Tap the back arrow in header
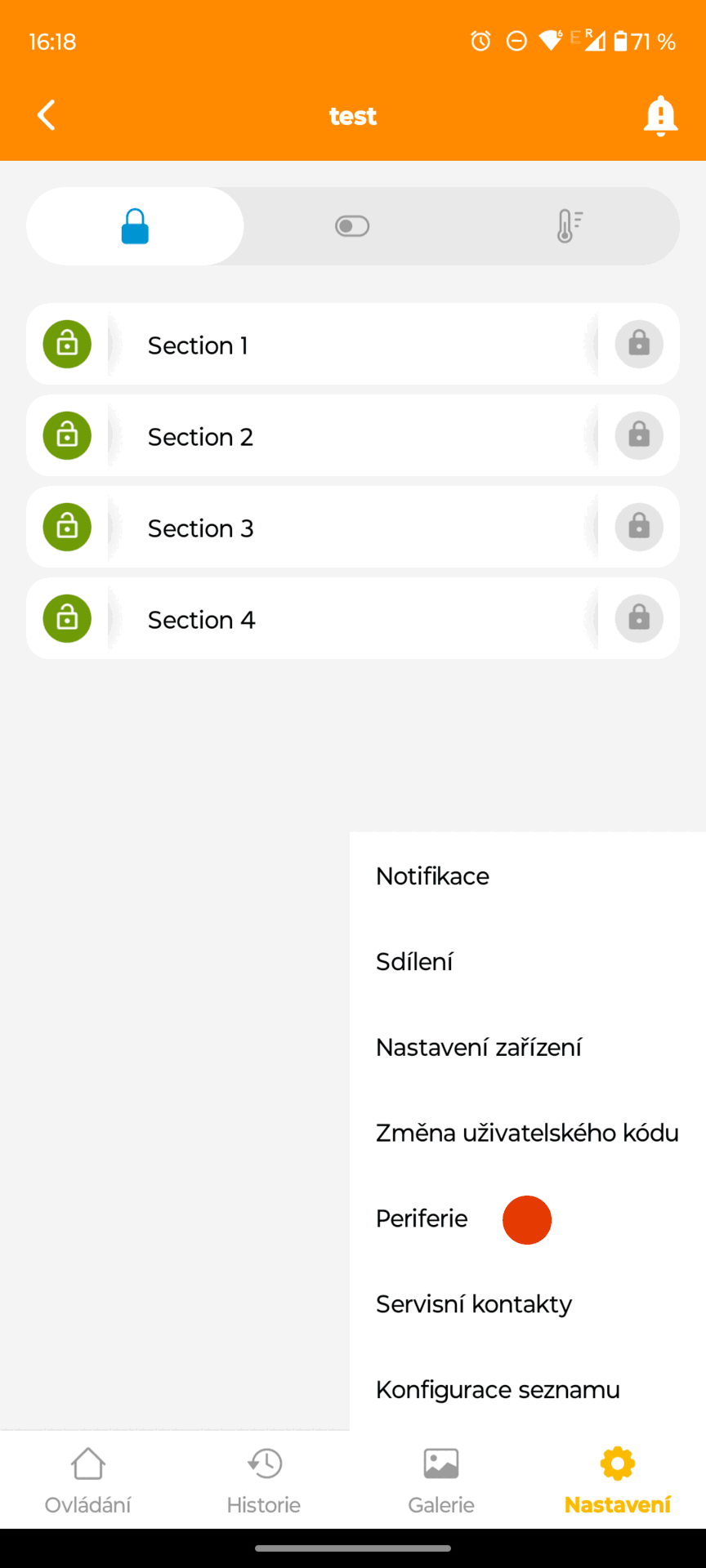Image resolution: width=706 pixels, height=1568 pixels. 47,115
